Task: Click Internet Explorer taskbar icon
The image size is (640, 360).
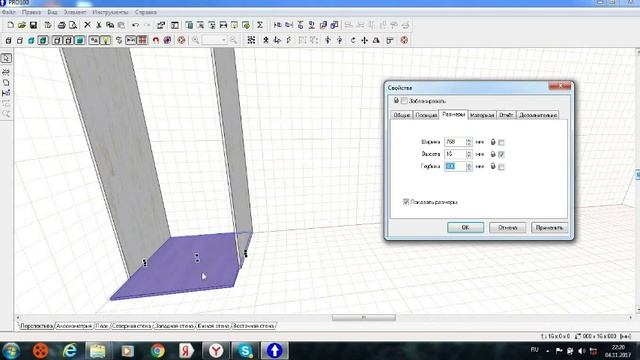Action: click(70, 351)
